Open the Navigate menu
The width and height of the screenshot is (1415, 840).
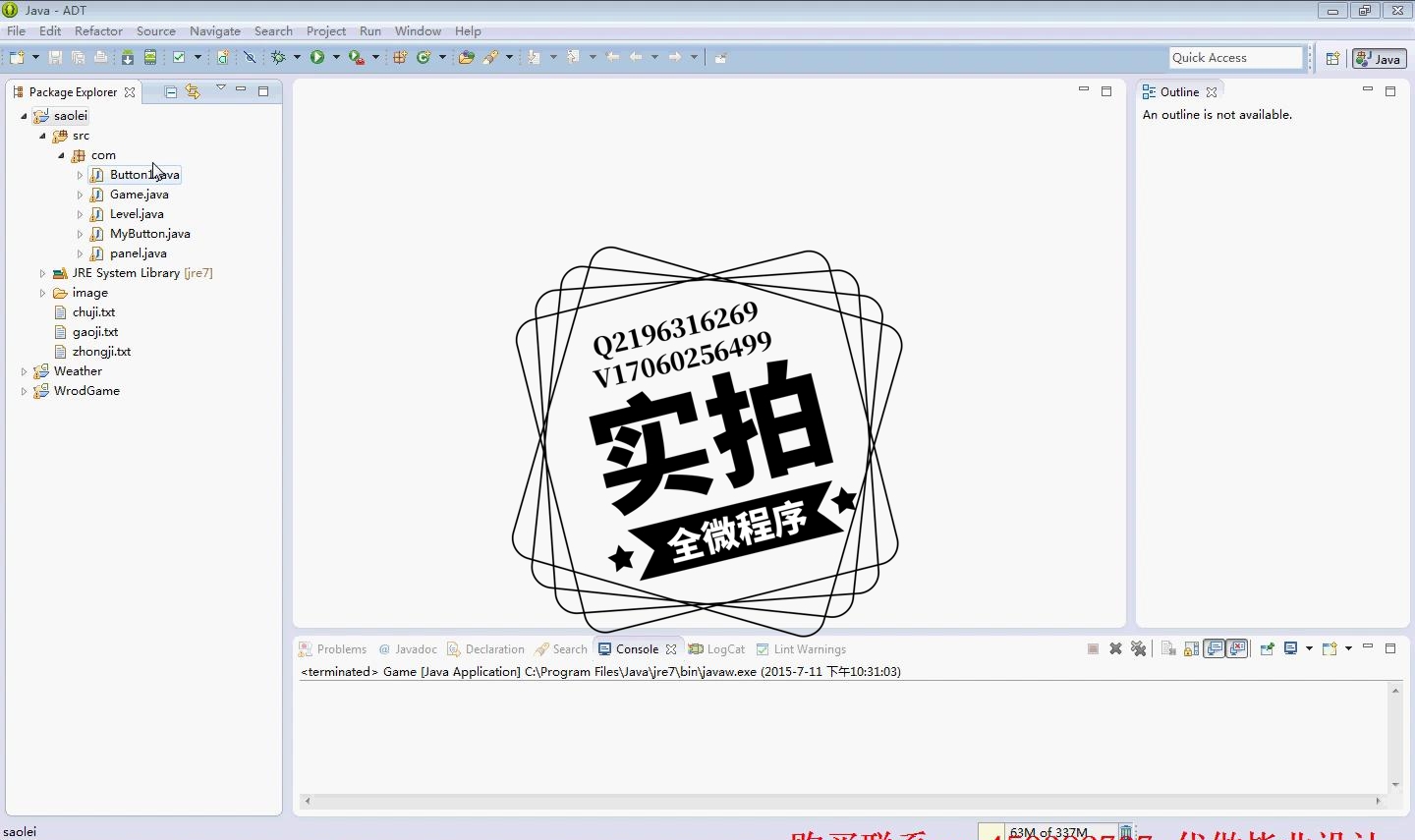(215, 31)
